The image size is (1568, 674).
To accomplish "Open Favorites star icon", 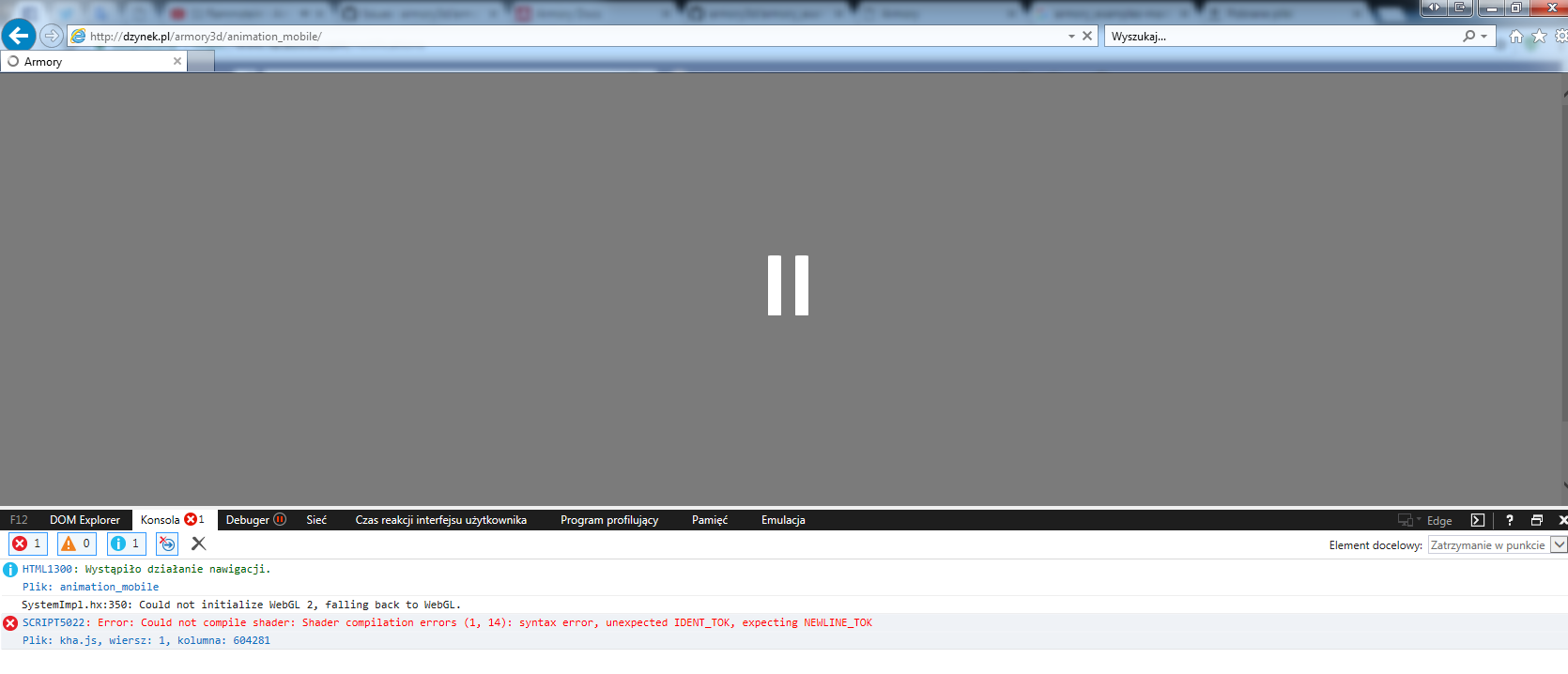I will 1539,37.
